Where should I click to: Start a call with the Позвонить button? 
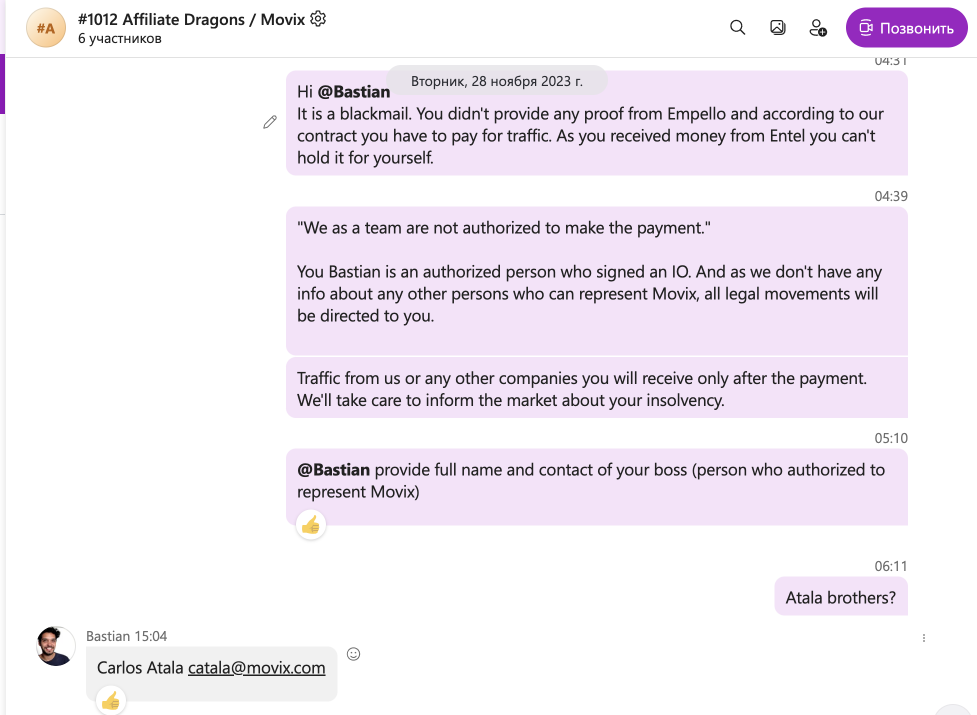click(x=906, y=28)
